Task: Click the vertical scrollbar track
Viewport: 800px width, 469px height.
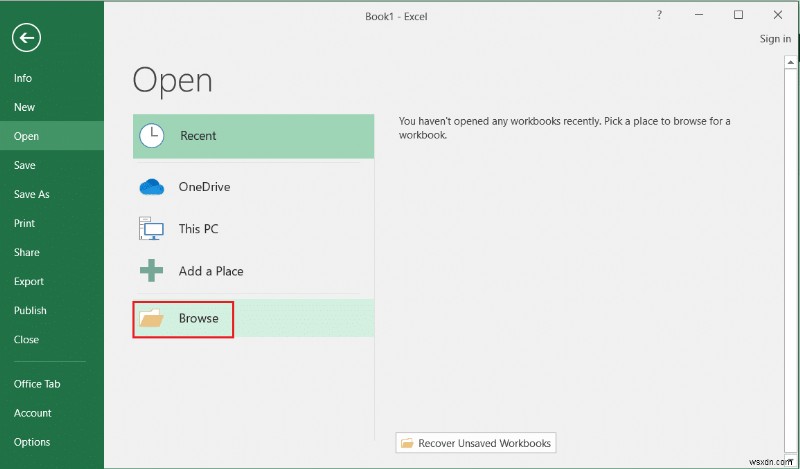Action: click(790, 260)
